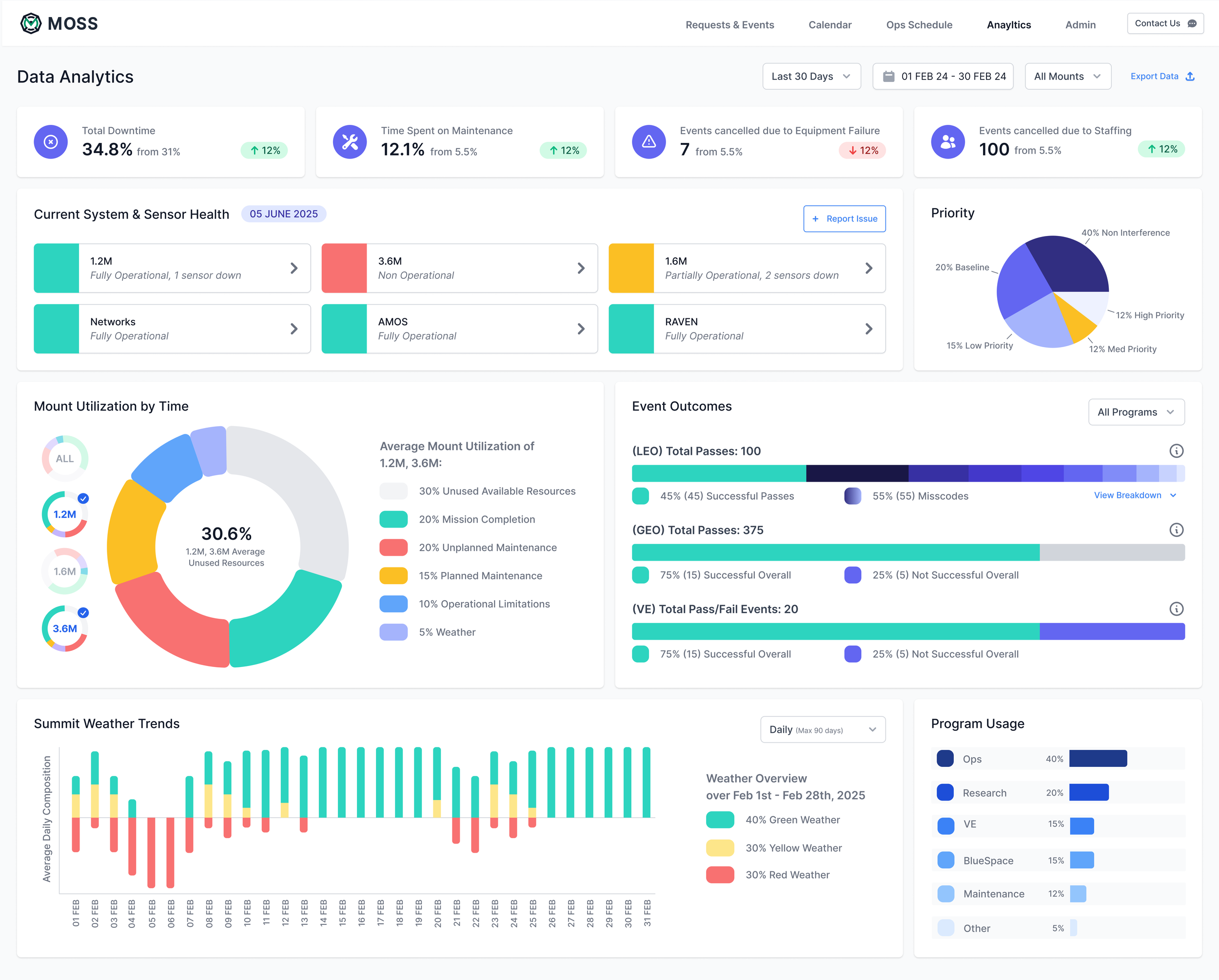Open the Calendar navigation tab
The width and height of the screenshot is (1219, 980).
coord(829,25)
